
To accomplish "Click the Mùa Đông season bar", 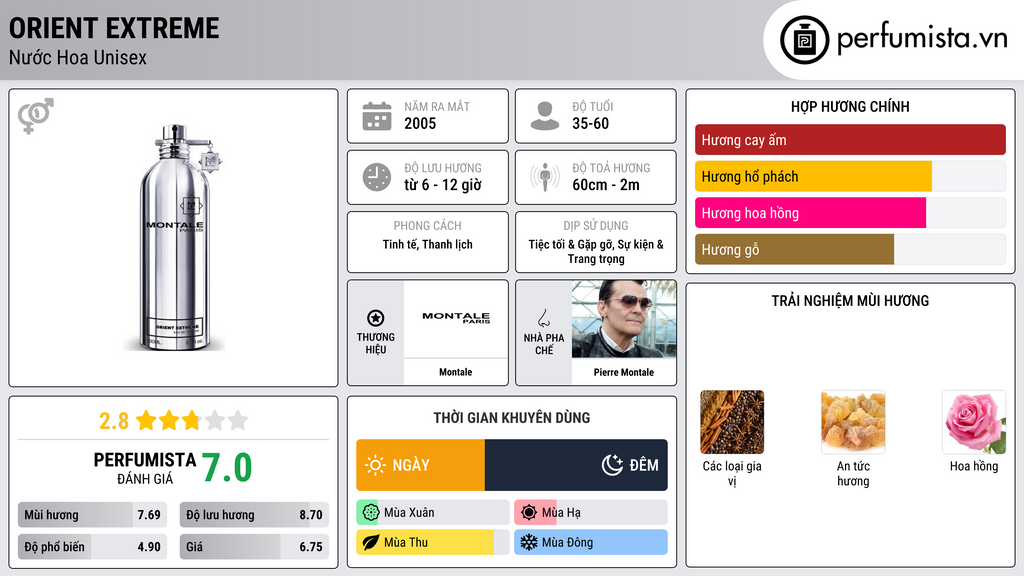I will click(591, 542).
